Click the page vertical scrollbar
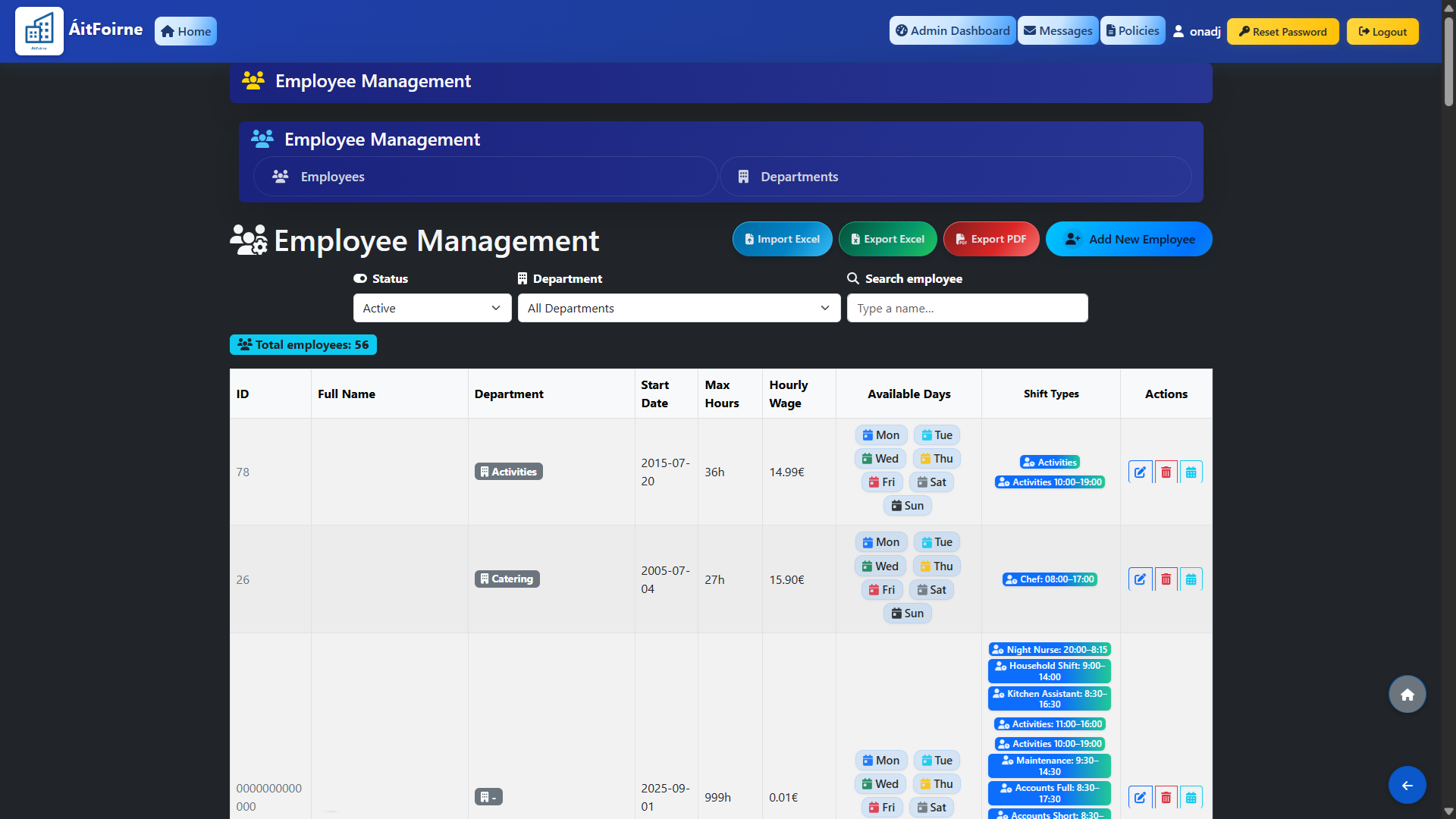The height and width of the screenshot is (819, 1456). (x=1448, y=61)
